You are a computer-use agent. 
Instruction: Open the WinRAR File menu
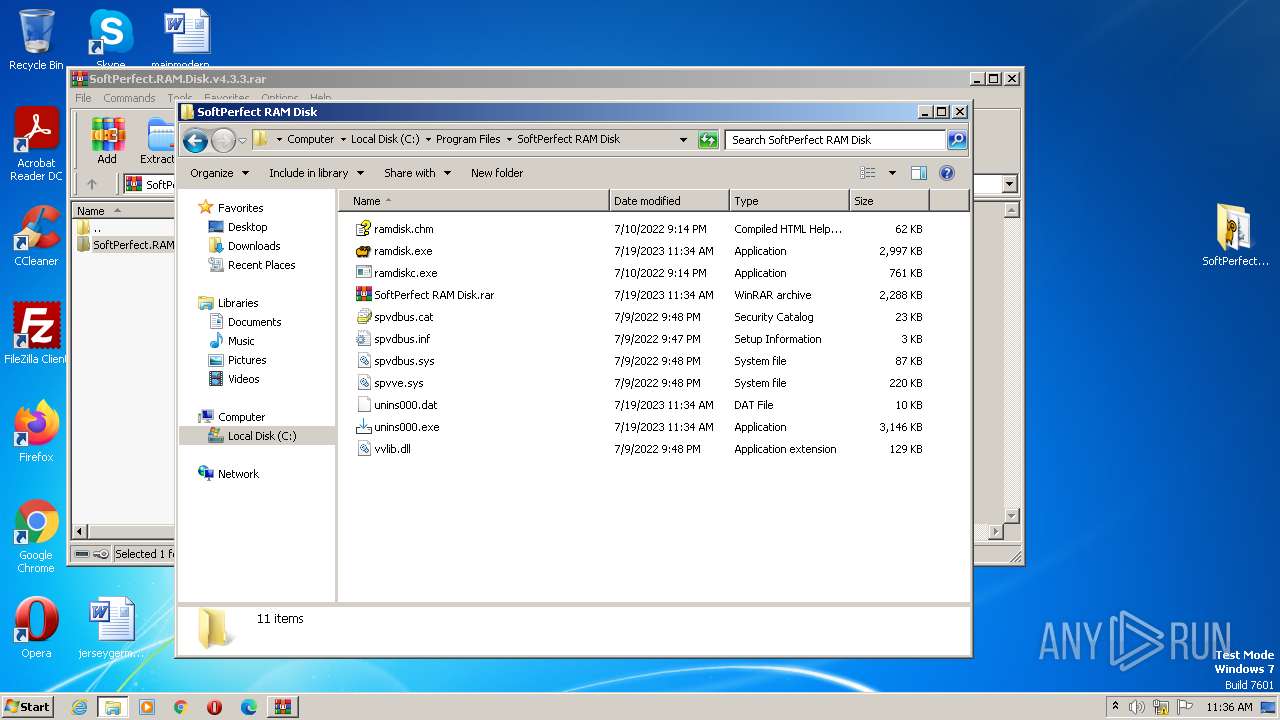[83, 98]
